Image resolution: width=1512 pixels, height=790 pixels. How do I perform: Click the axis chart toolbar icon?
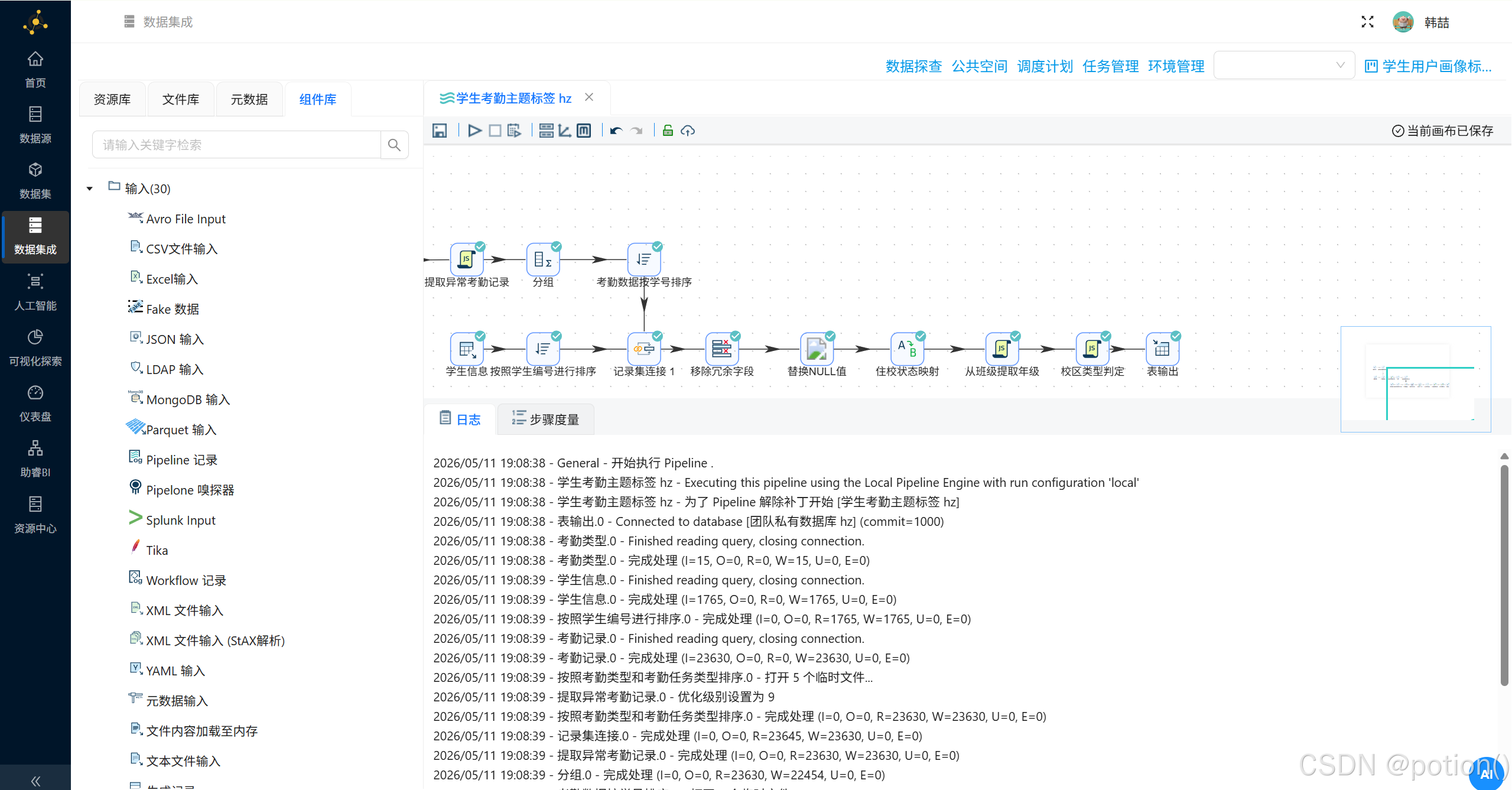(565, 131)
